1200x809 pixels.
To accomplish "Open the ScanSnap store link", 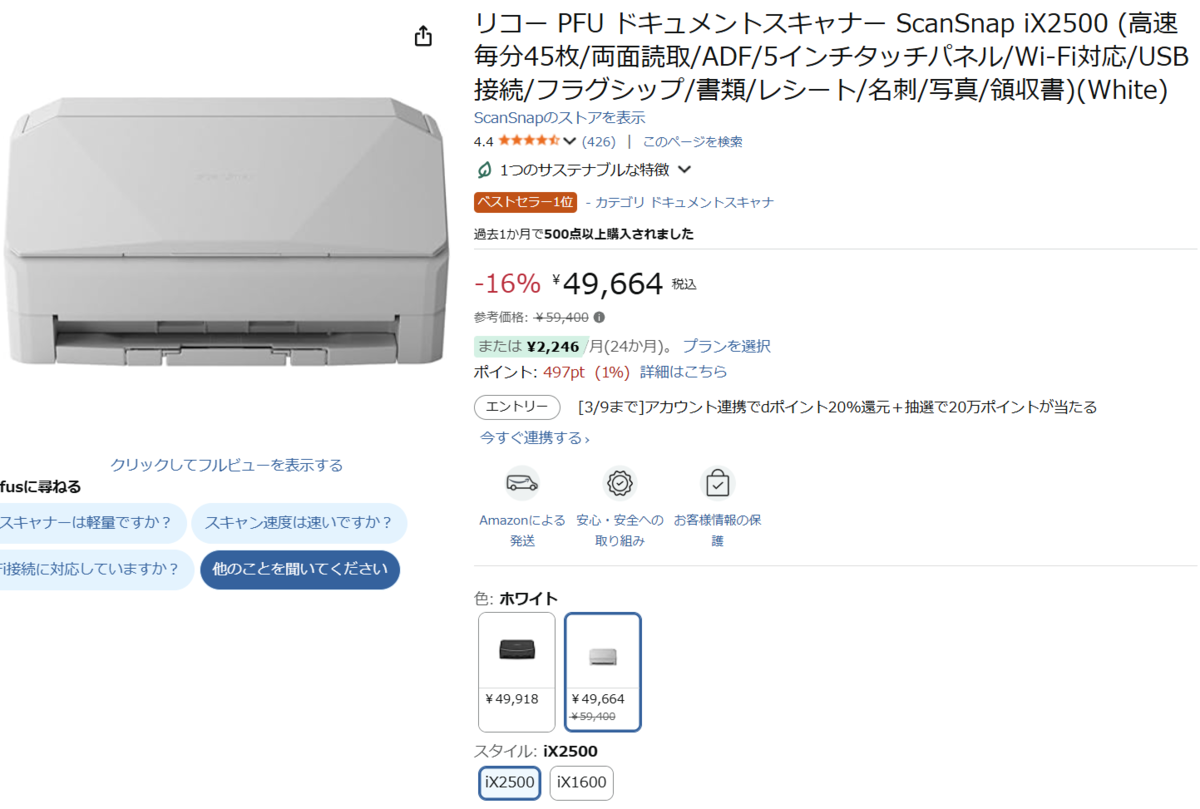I will pos(559,117).
